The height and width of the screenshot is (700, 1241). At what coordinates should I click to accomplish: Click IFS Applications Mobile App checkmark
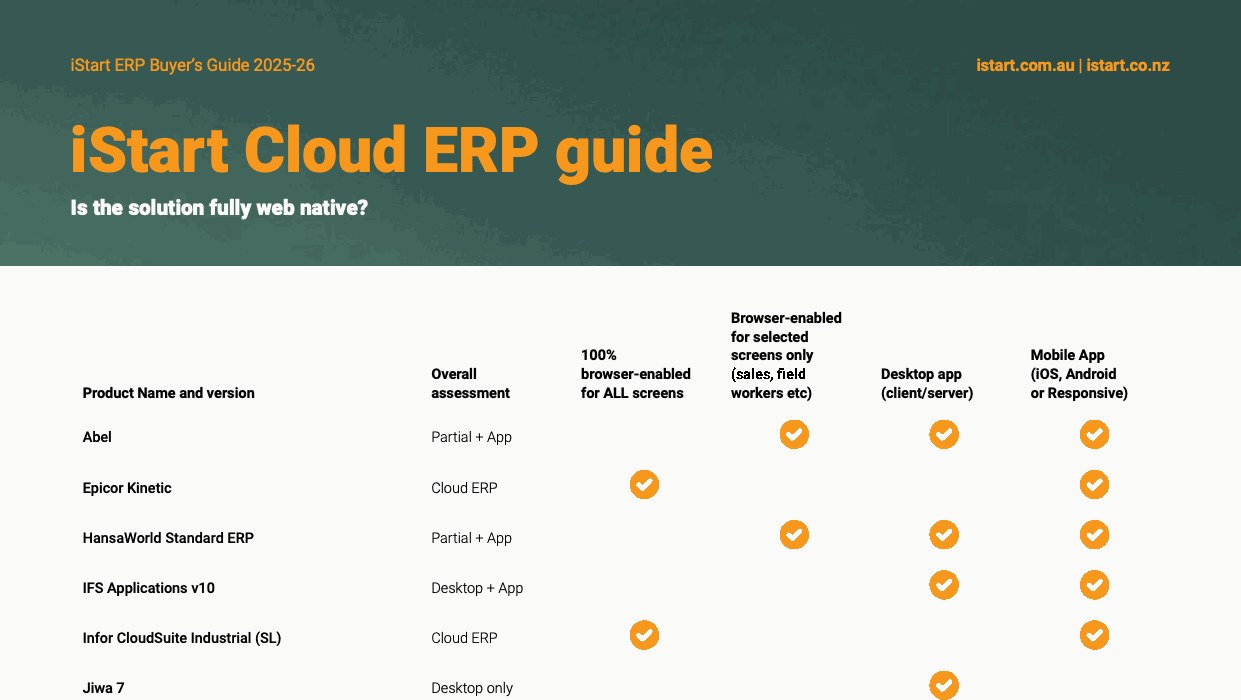pyautogui.click(x=1094, y=585)
